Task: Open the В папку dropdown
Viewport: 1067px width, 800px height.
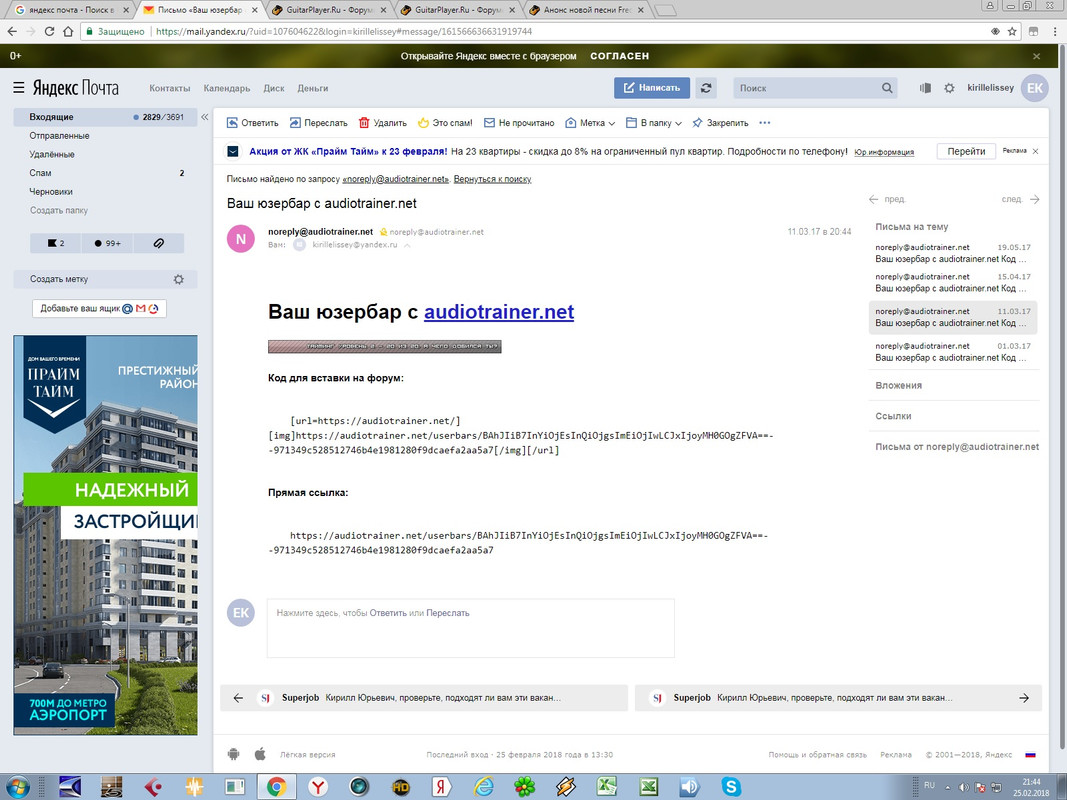Action: 653,123
